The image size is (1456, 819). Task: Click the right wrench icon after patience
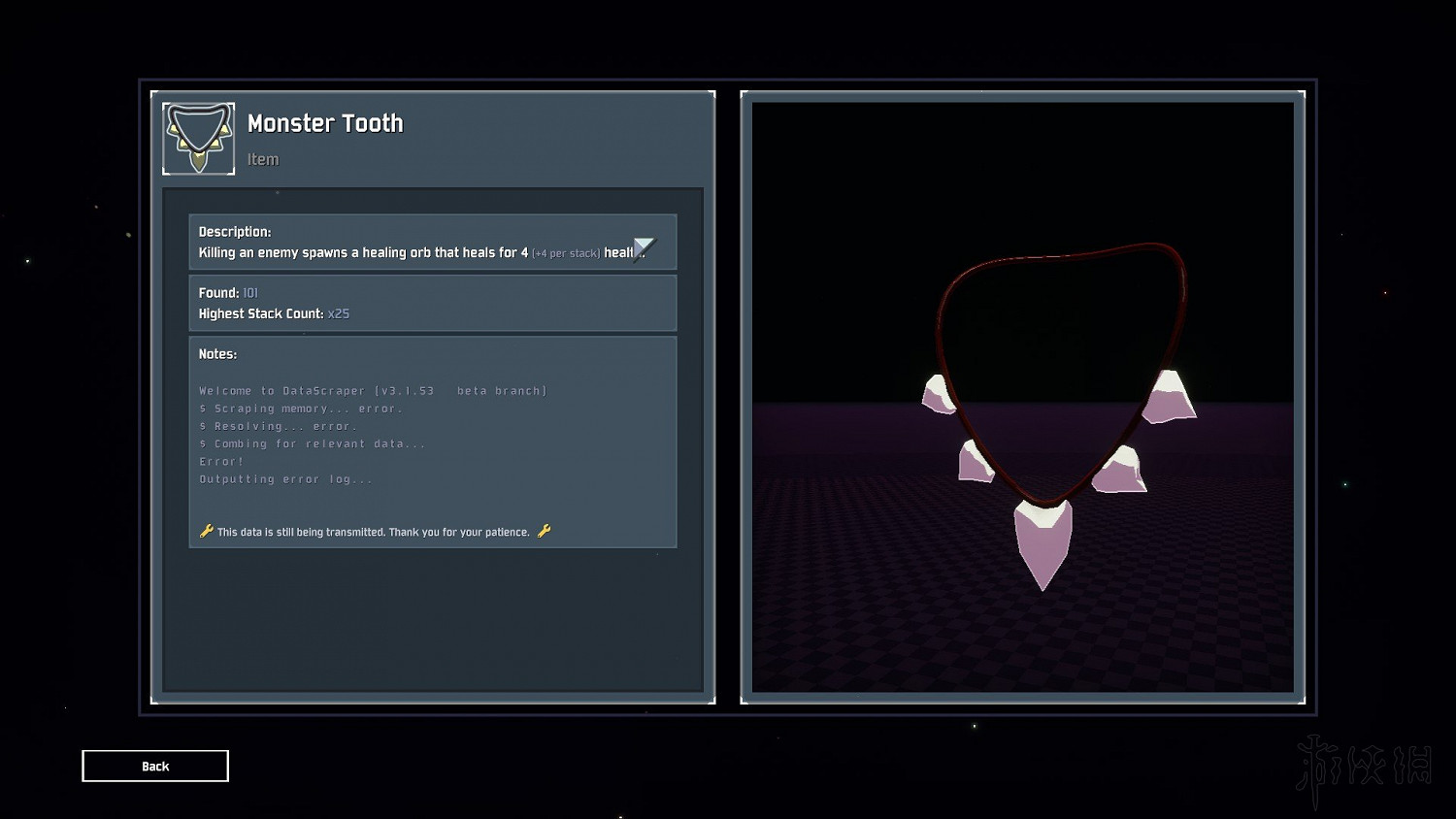[x=544, y=531]
